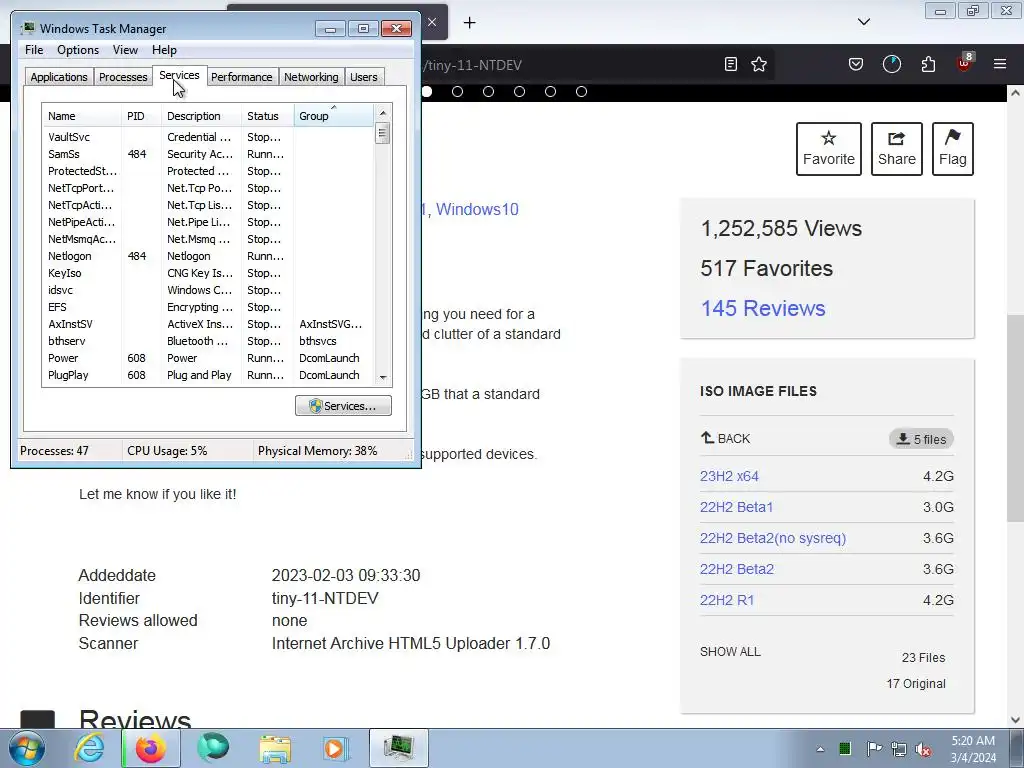Image resolution: width=1024 pixels, height=768 pixels.
Task: Select the VaultSvc service row
Action: click(x=208, y=137)
